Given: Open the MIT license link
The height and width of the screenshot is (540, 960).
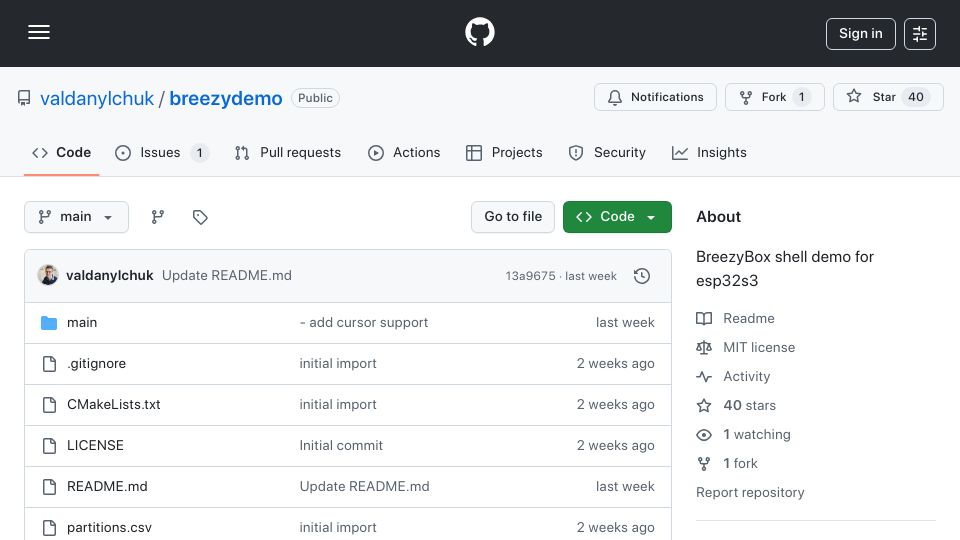Looking at the screenshot, I should point(759,347).
